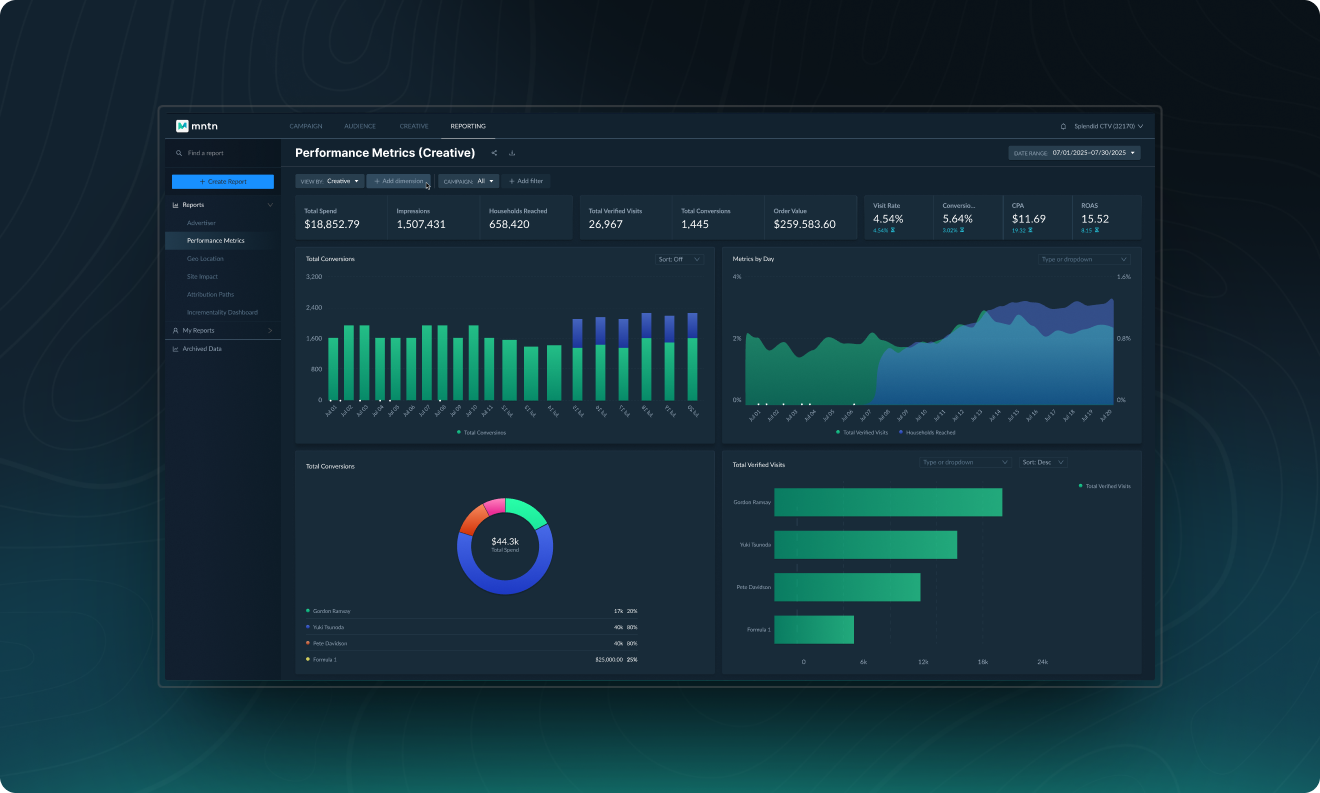Open the Site Impact report

pyautogui.click(x=202, y=277)
